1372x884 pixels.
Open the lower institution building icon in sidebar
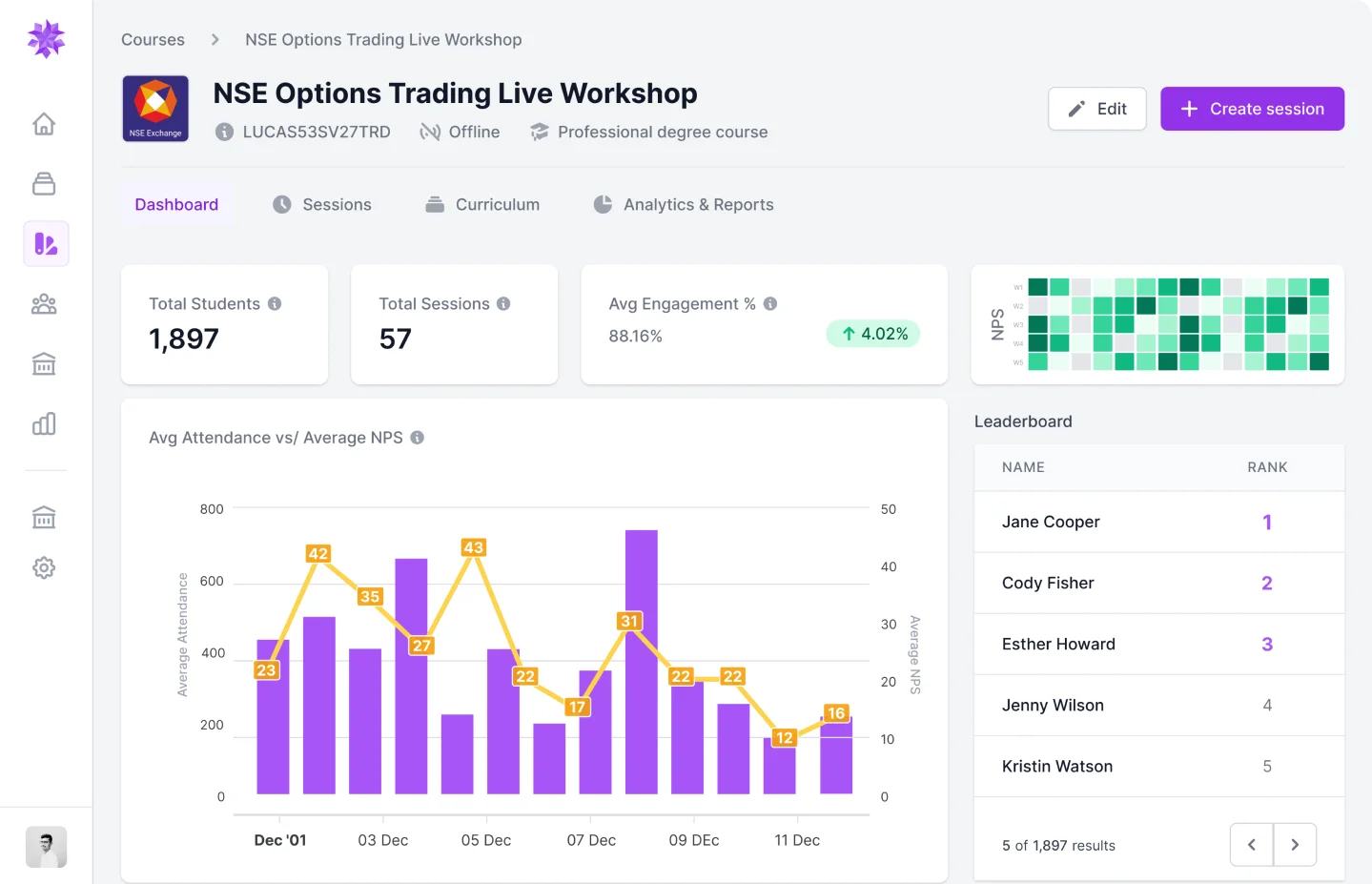pyautogui.click(x=44, y=517)
